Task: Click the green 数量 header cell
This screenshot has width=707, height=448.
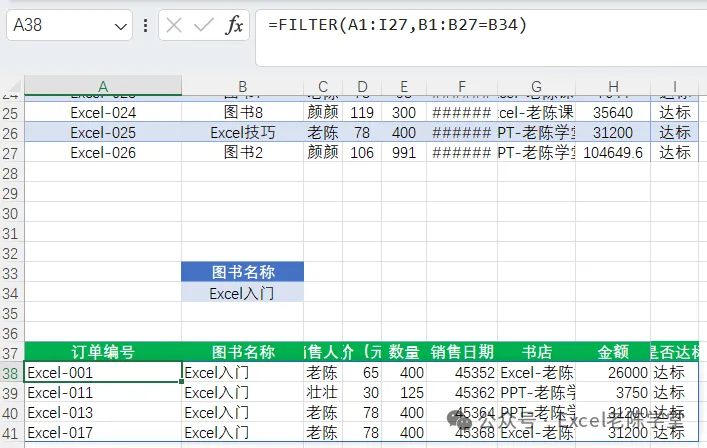Action: (404, 352)
